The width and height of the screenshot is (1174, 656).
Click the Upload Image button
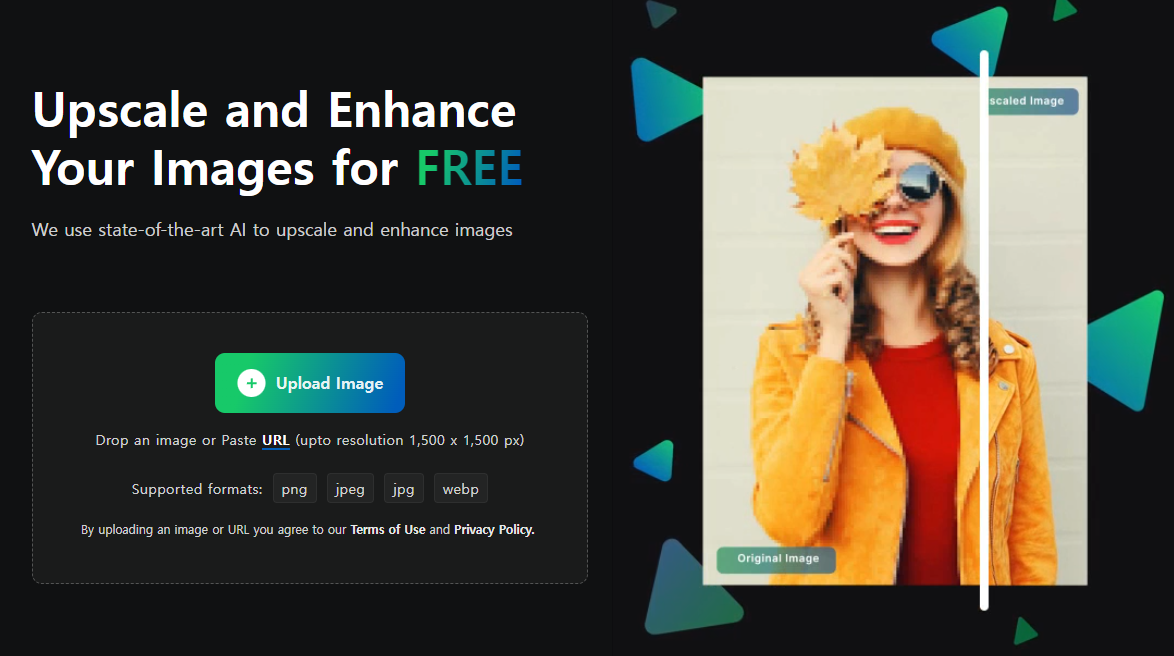(309, 383)
